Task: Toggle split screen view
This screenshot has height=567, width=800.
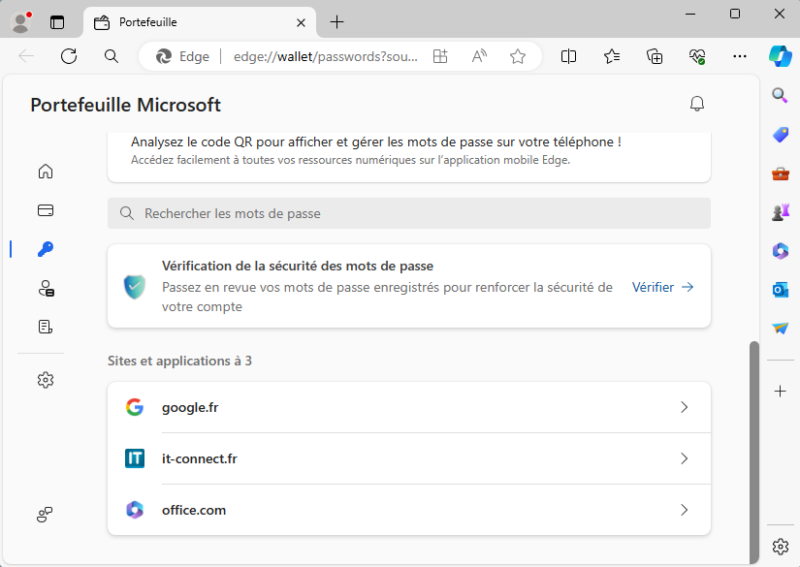Action: tap(569, 57)
